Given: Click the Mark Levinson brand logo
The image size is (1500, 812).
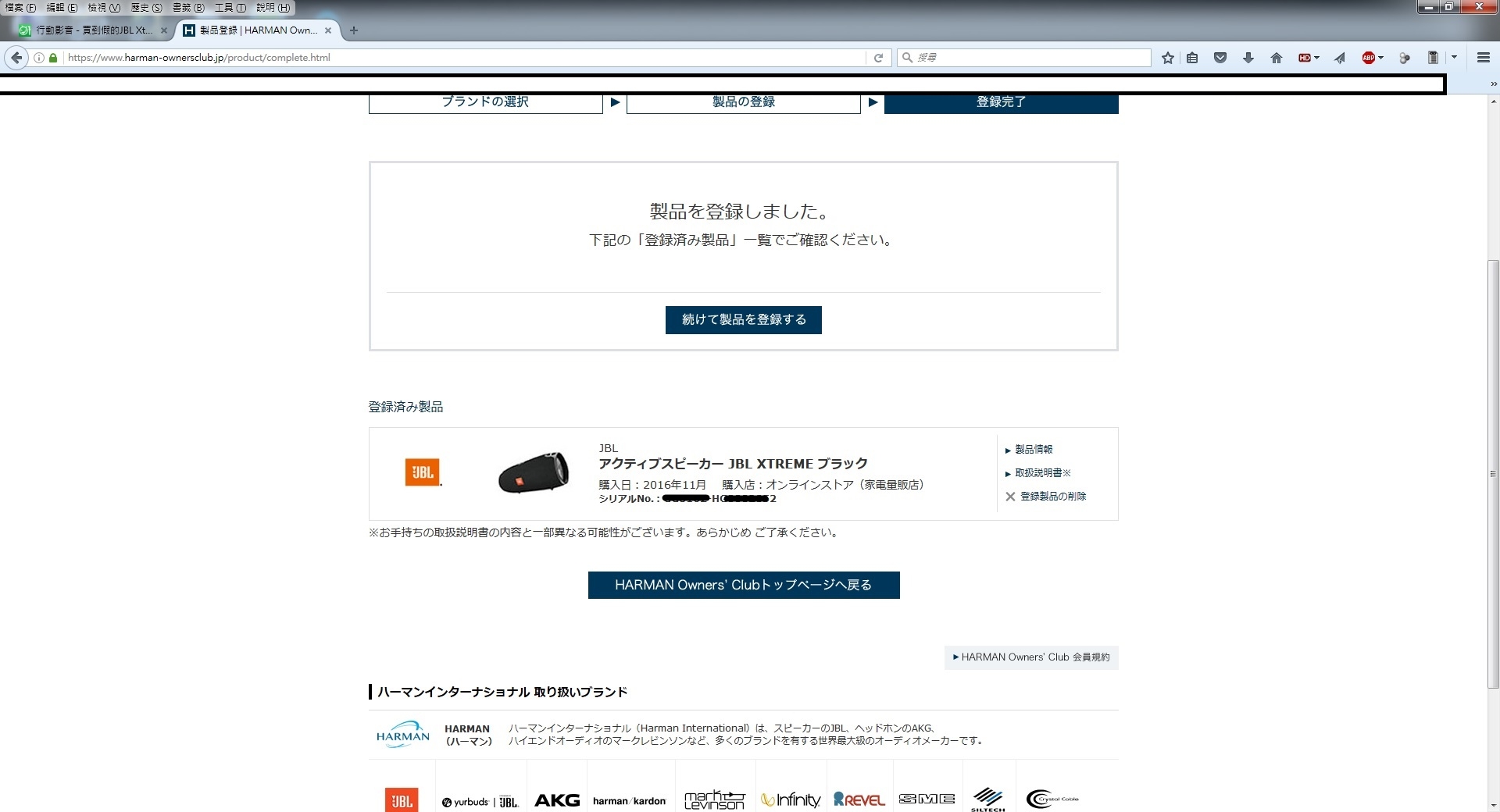Looking at the screenshot, I should click(714, 800).
